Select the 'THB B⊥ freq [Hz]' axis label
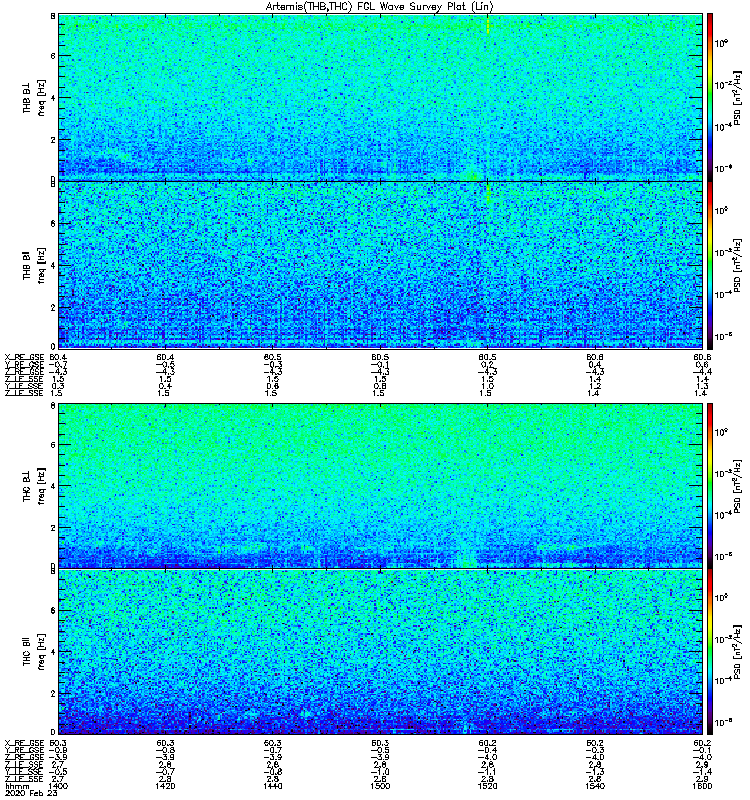 34,97
